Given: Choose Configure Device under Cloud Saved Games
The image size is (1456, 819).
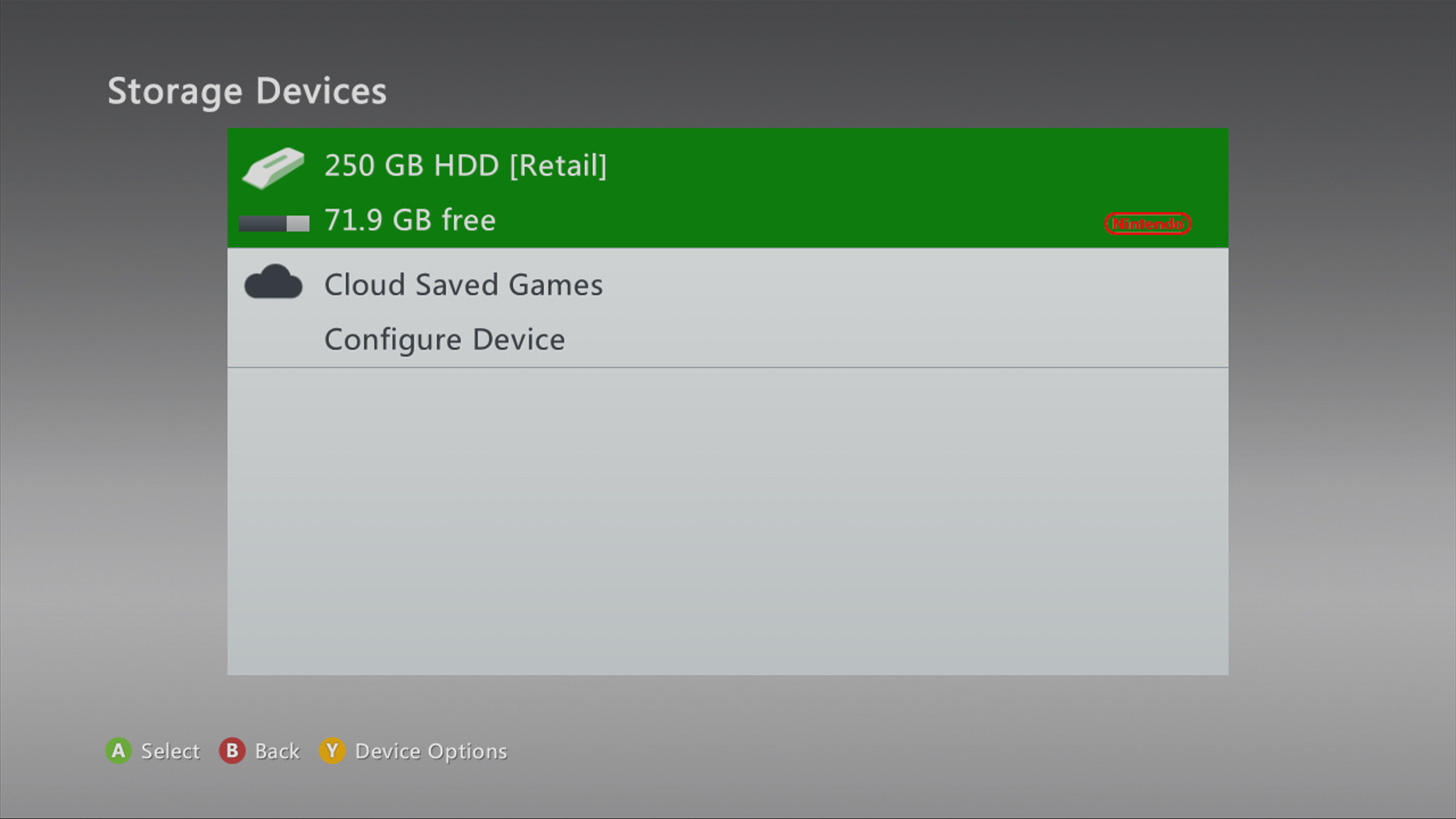Looking at the screenshot, I should pyautogui.click(x=444, y=340).
